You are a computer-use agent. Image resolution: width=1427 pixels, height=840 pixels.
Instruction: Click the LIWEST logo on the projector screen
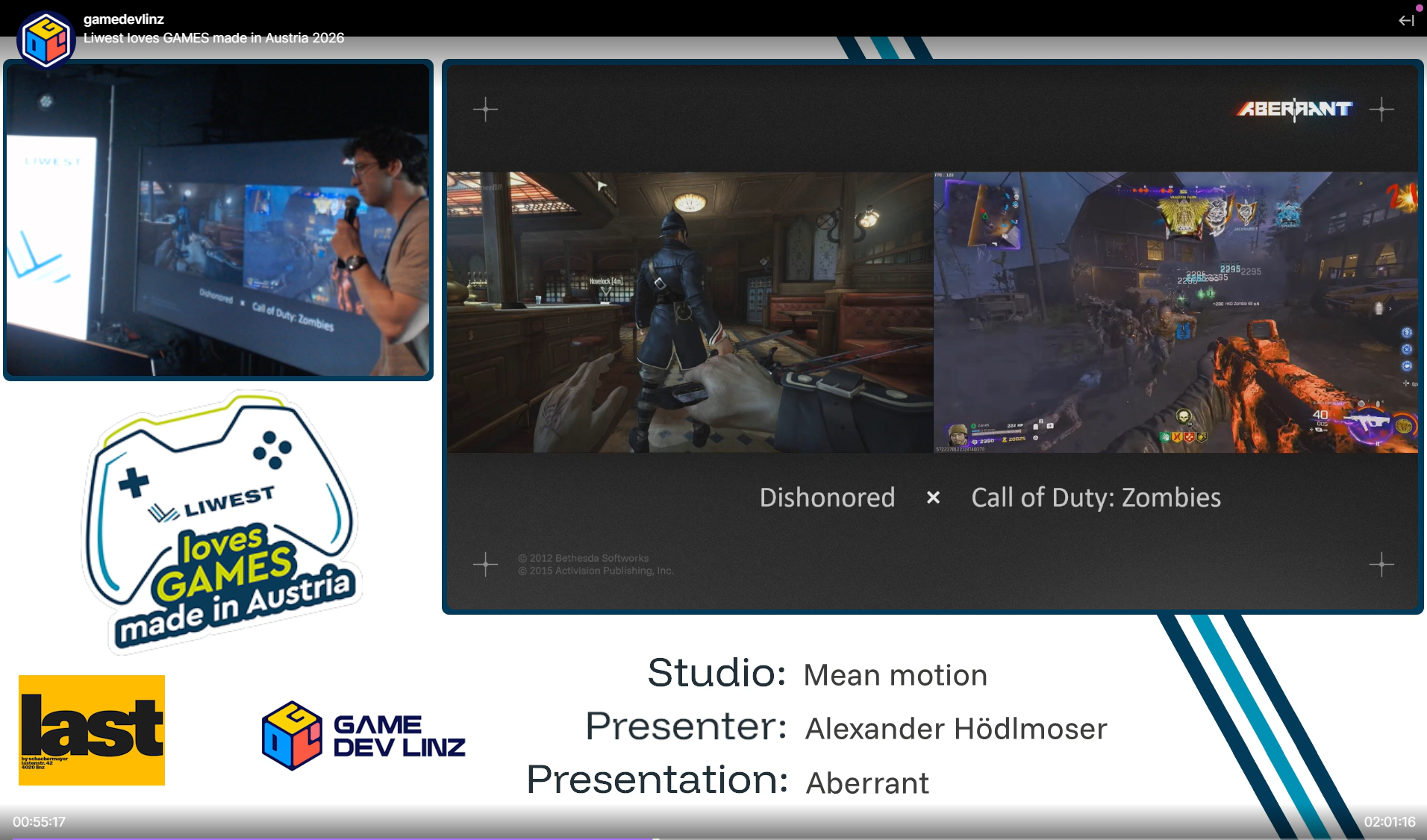52,160
